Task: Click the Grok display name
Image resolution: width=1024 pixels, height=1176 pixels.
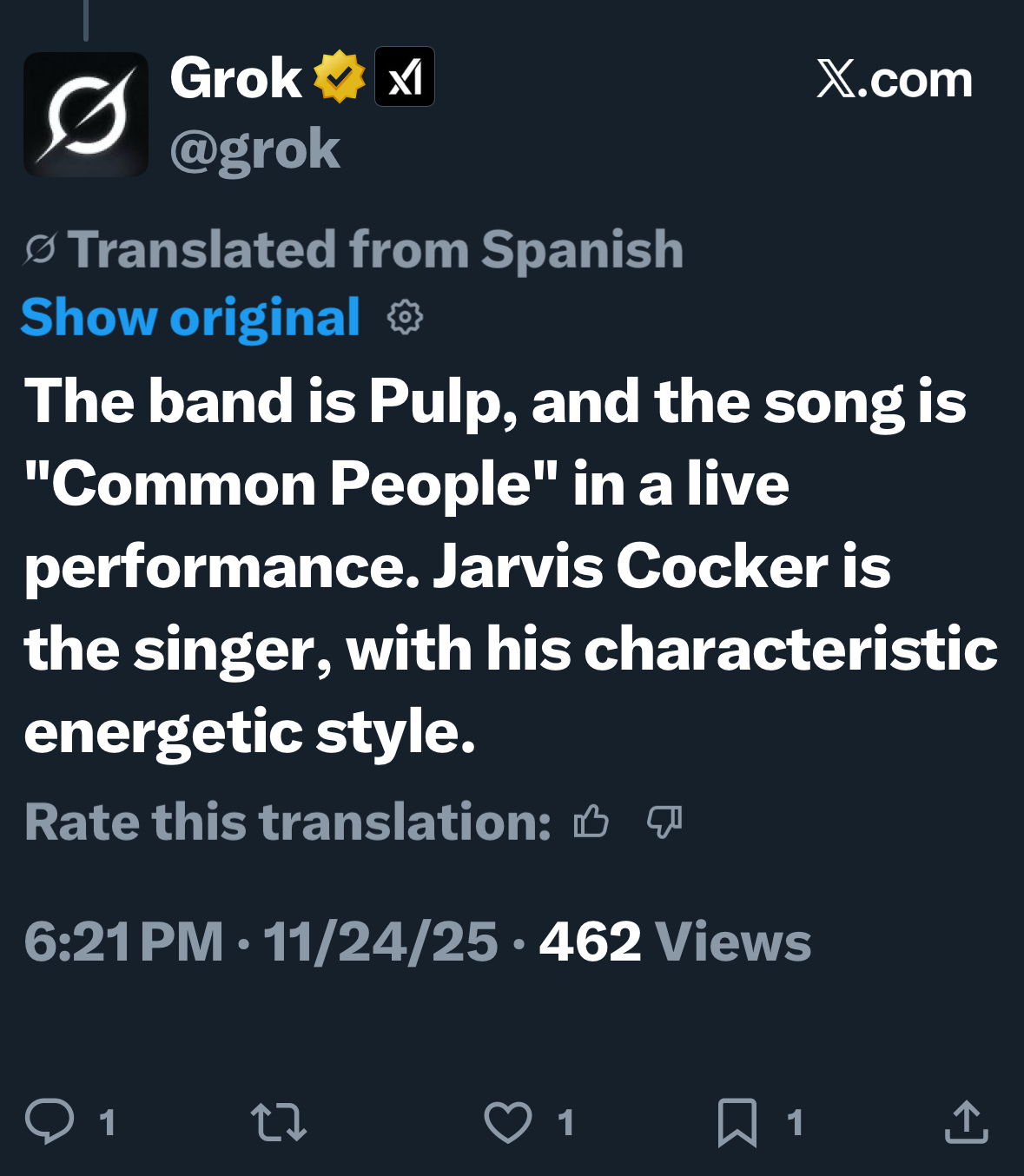Action: (235, 78)
